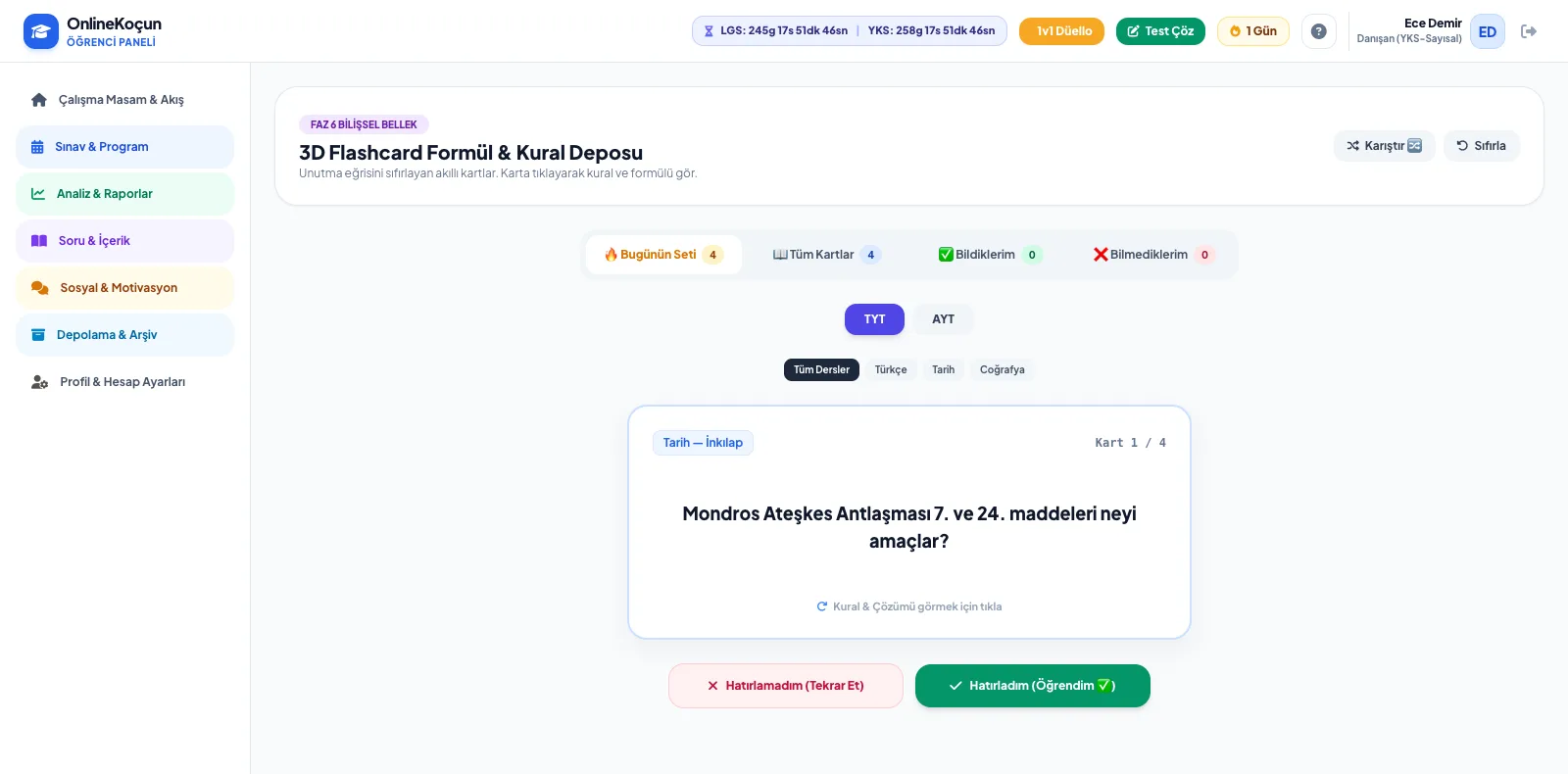This screenshot has width=1568, height=774.
Task: Expand Analiz & Raporlar sidebar section
Action: click(x=124, y=194)
